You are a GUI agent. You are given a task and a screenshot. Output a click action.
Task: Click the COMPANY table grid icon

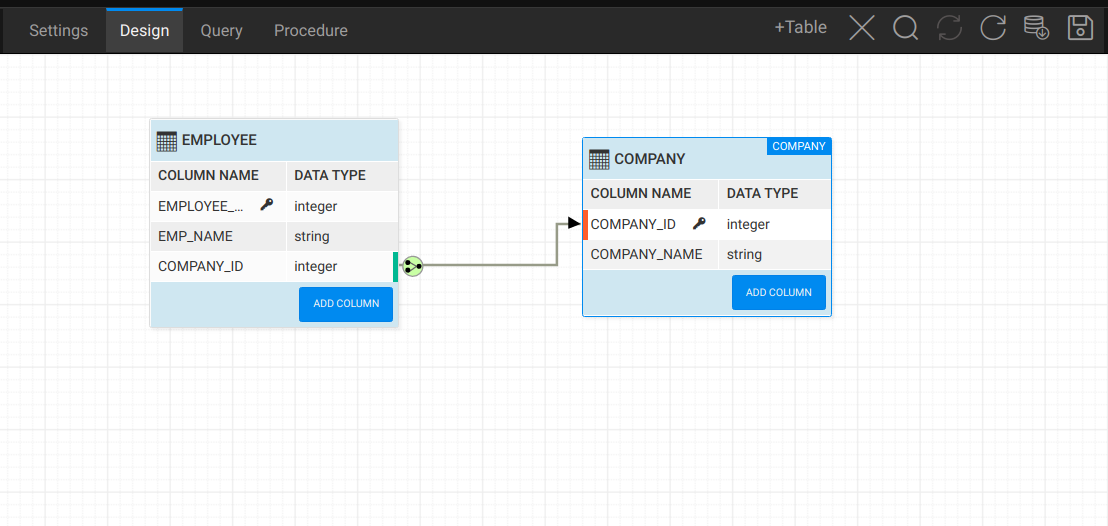[x=599, y=159]
